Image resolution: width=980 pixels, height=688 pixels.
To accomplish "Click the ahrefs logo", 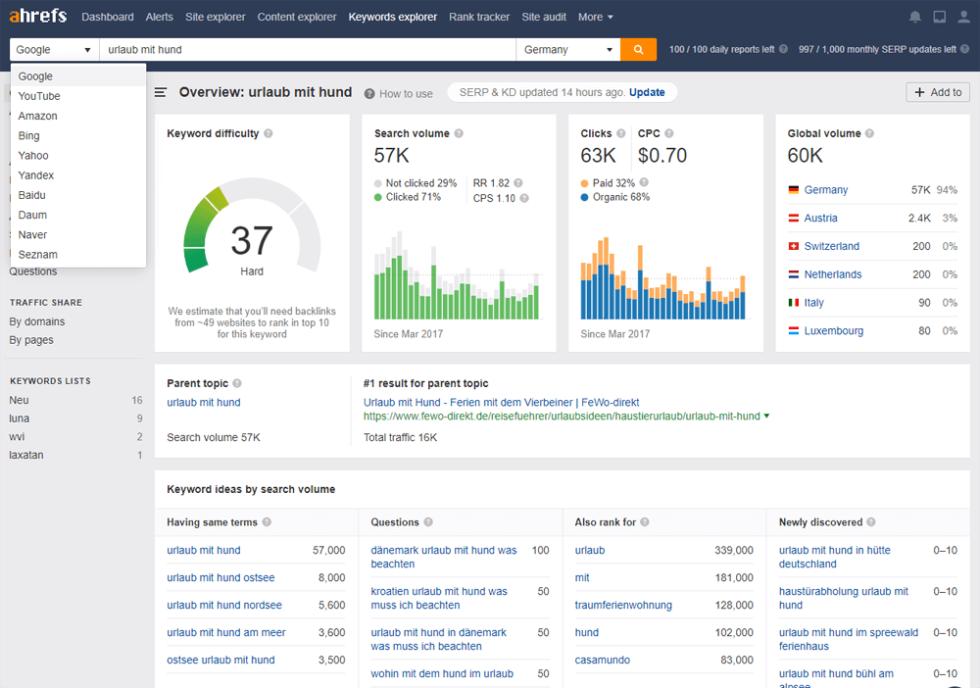I will (x=37, y=16).
